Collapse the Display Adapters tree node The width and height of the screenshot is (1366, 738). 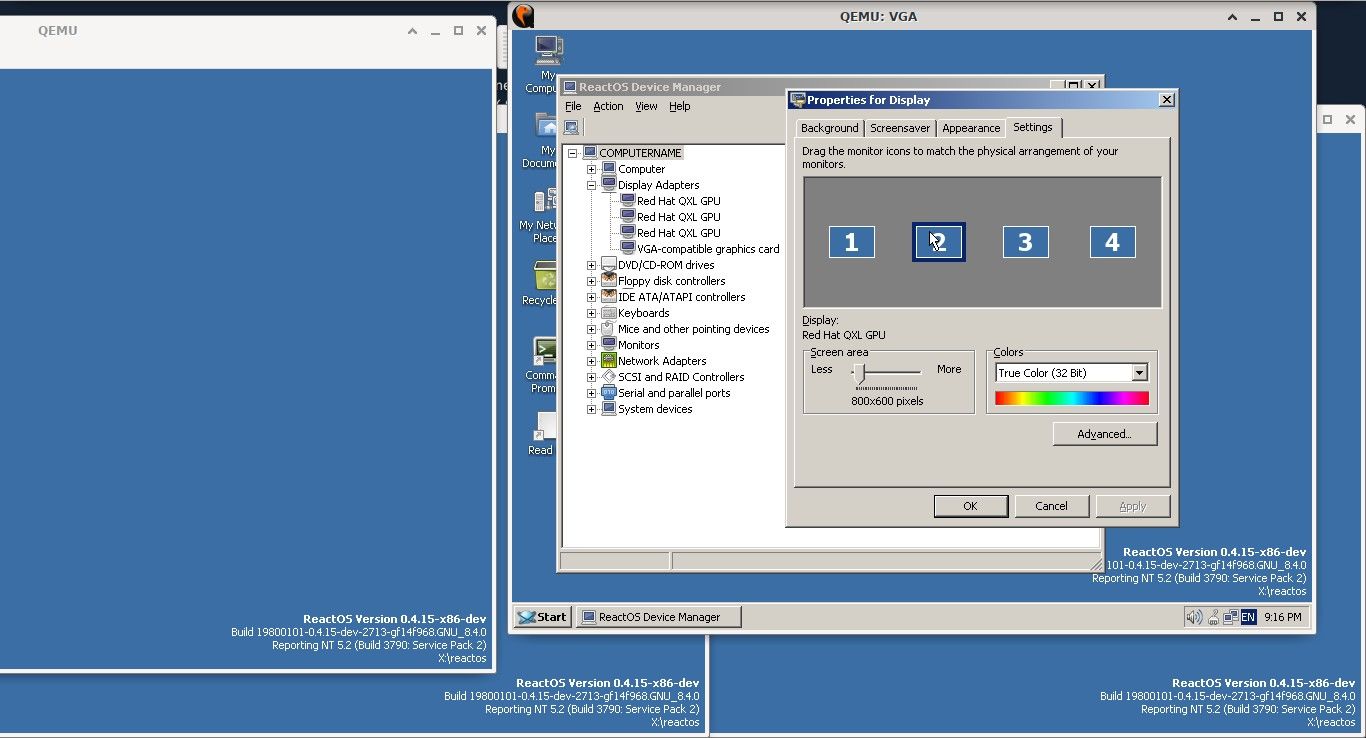pyautogui.click(x=591, y=185)
